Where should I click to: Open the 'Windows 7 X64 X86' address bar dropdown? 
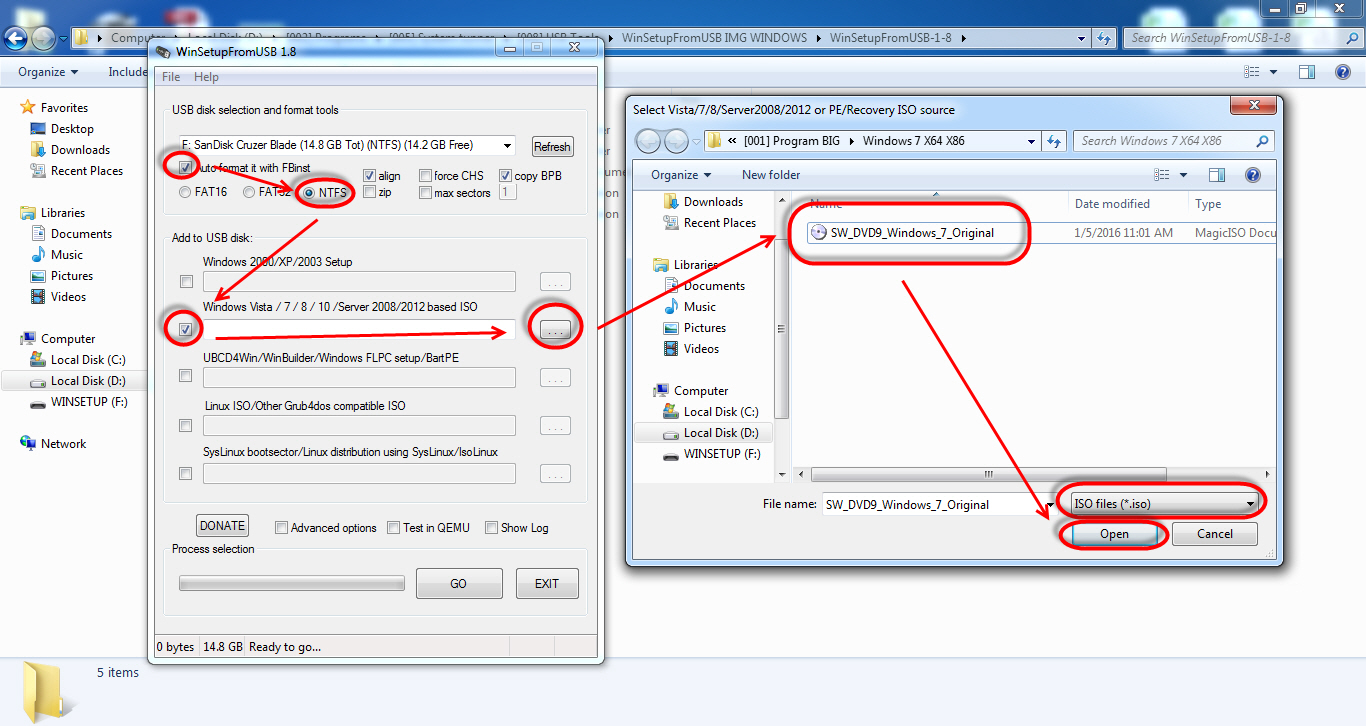[x=1031, y=140]
